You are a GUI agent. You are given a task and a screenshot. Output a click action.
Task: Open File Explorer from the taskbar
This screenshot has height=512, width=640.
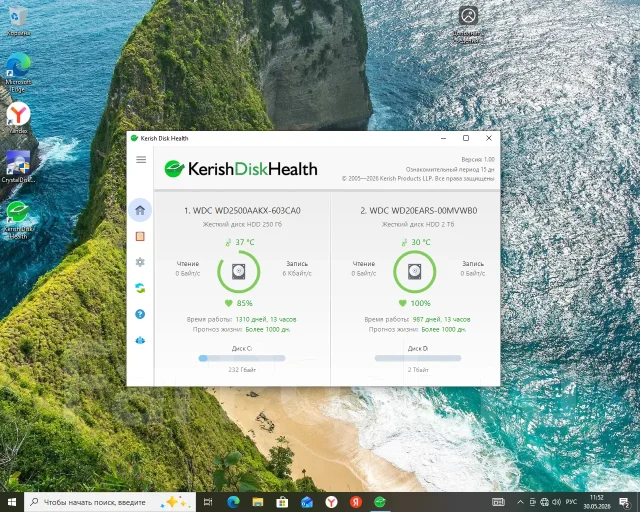258,502
